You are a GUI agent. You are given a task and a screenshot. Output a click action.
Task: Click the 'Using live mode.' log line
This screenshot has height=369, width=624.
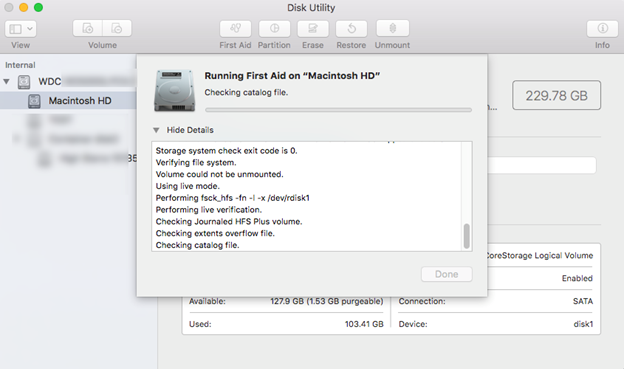[187, 186]
